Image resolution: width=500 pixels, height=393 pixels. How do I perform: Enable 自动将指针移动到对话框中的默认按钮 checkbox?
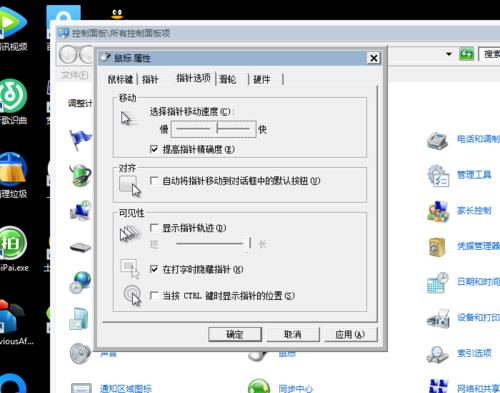pyautogui.click(x=154, y=181)
